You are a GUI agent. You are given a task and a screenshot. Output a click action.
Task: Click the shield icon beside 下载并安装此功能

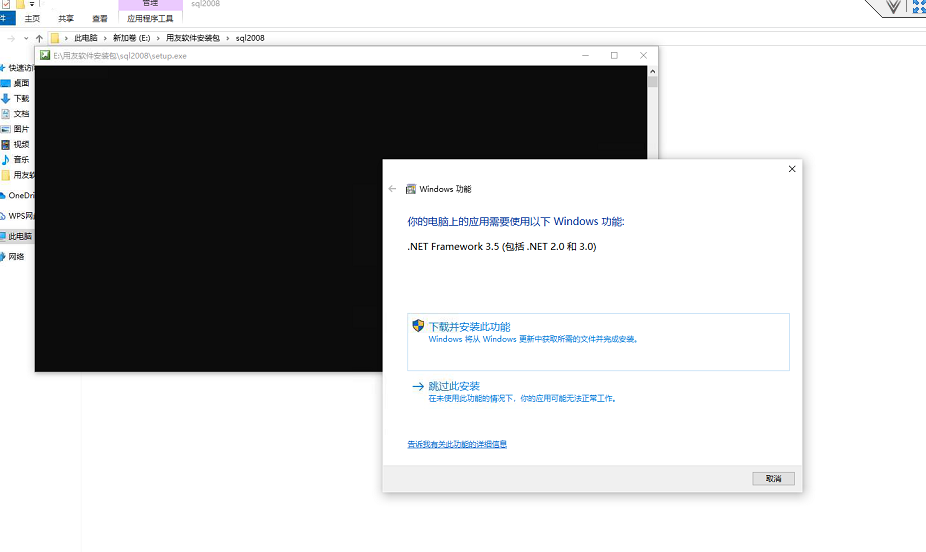pos(418,325)
